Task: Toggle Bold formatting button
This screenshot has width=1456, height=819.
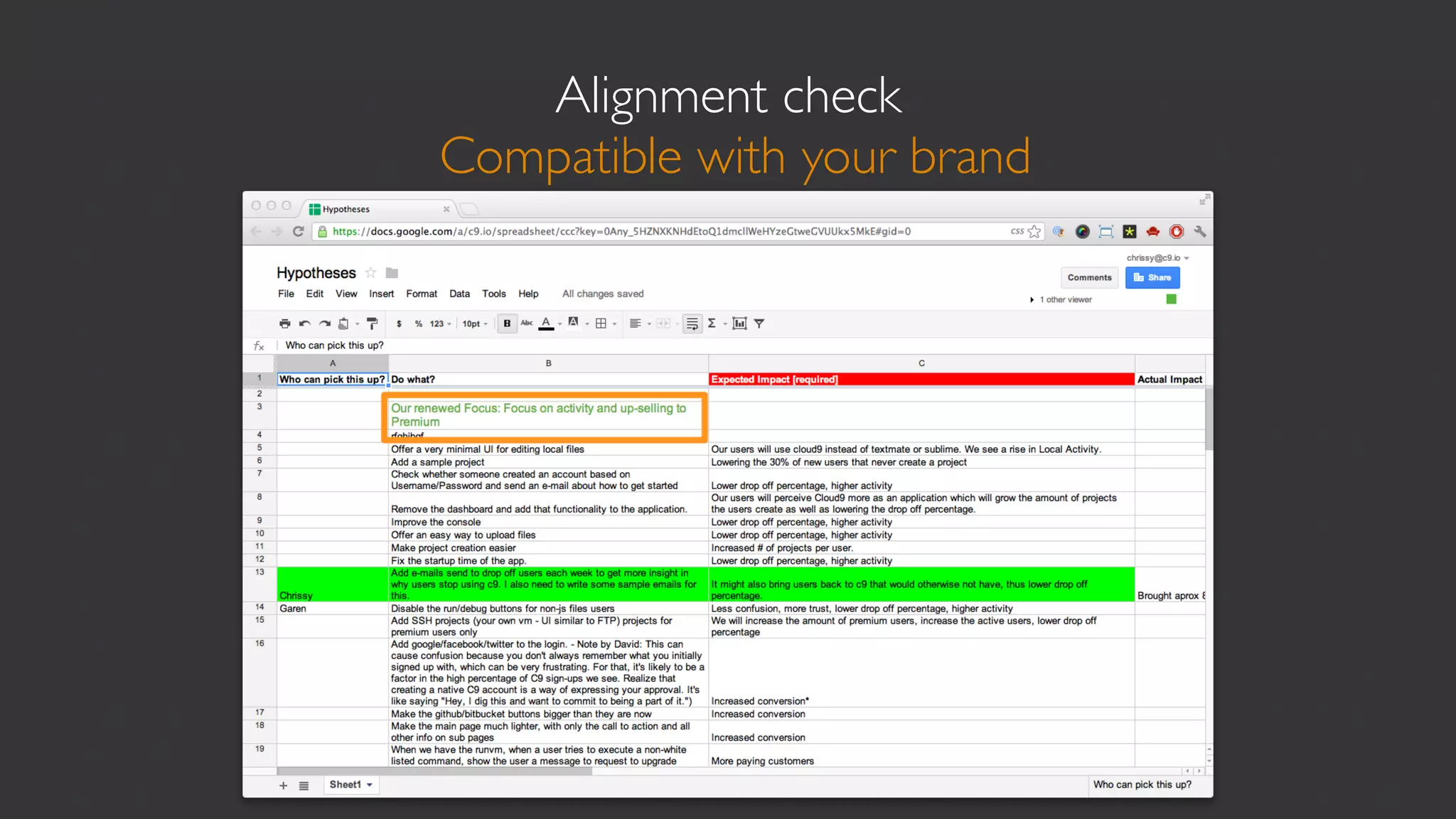Action: coord(507,323)
